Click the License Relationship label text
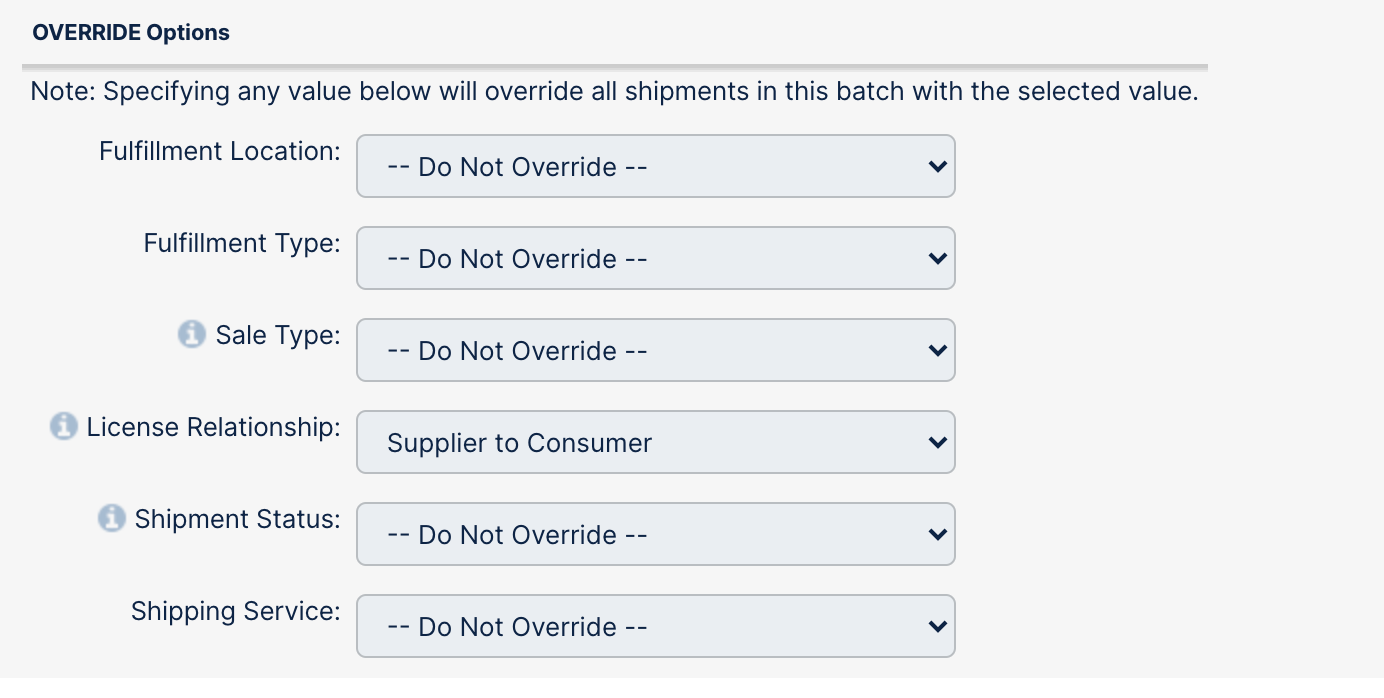Viewport: 1384px width, 698px height. point(213,427)
